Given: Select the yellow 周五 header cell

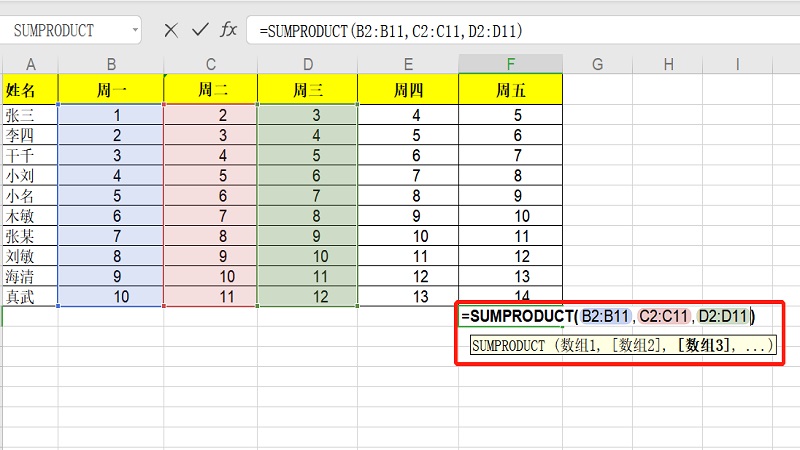Looking at the screenshot, I should pyautogui.click(x=510, y=90).
